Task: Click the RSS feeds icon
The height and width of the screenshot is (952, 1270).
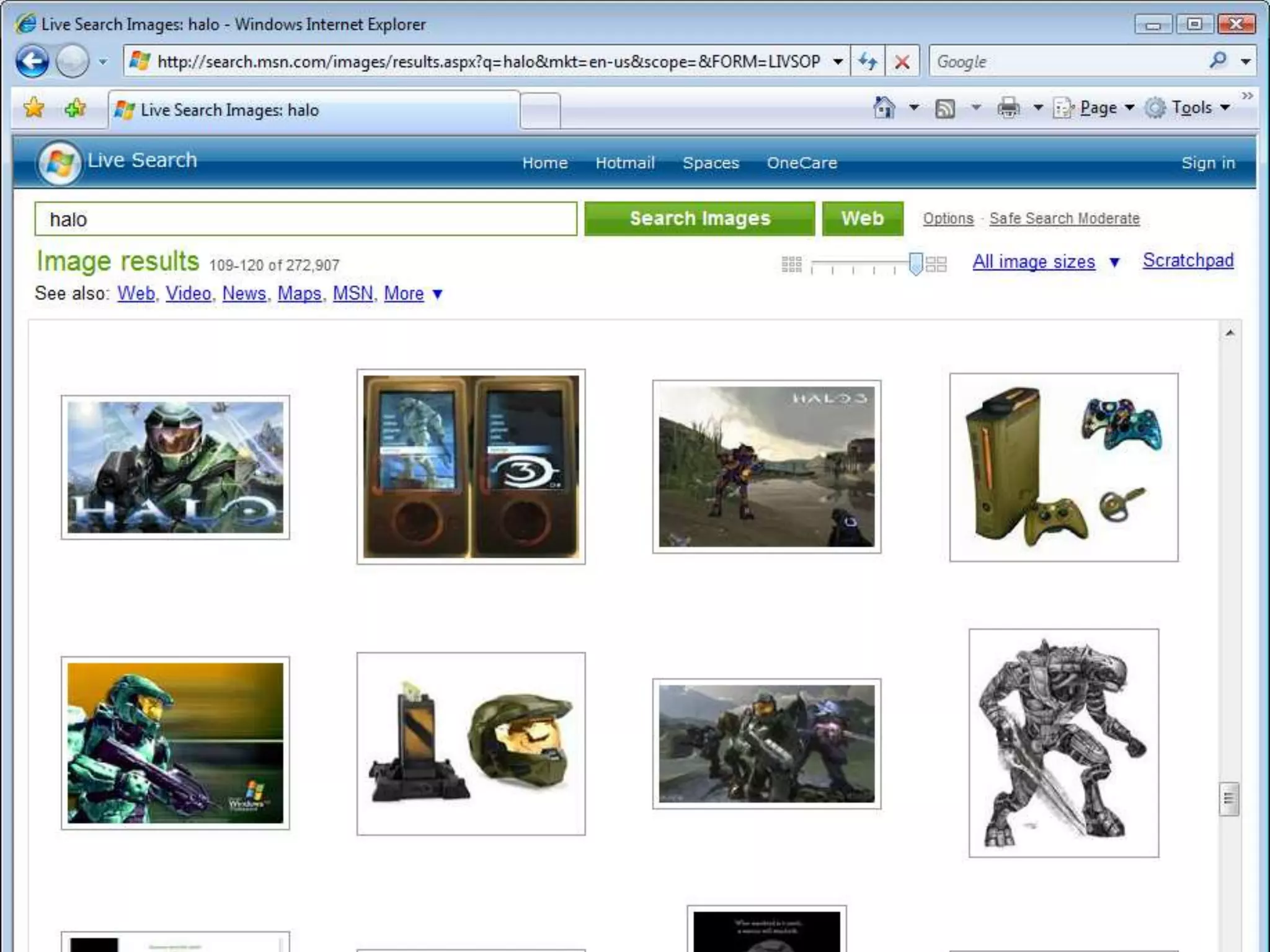Action: (944, 108)
